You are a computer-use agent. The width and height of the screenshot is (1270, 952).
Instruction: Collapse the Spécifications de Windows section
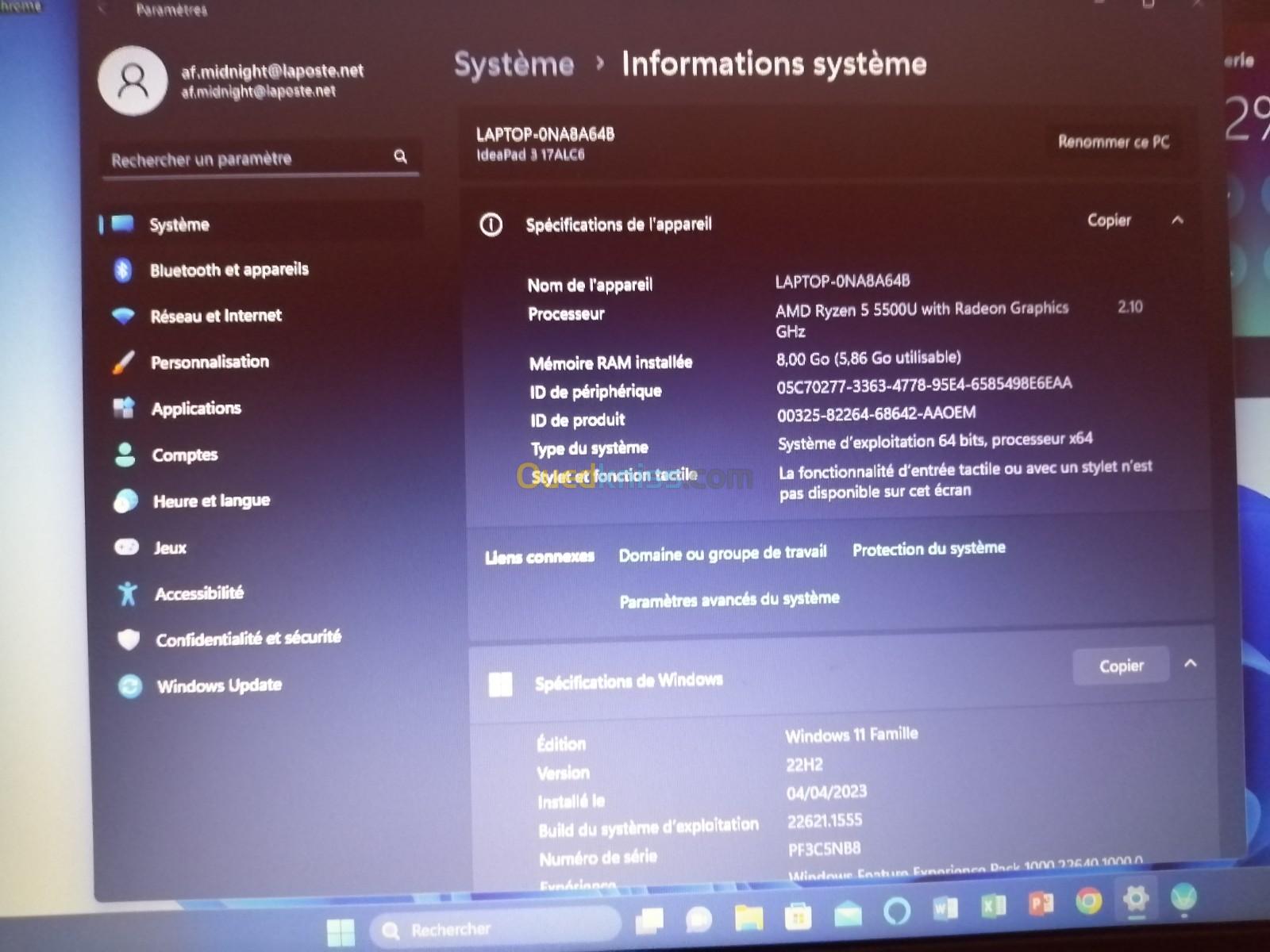(1191, 663)
